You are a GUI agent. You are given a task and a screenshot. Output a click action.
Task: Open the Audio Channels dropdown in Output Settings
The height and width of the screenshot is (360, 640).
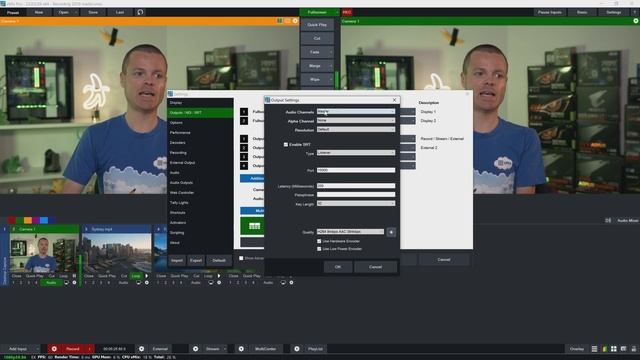click(356, 111)
